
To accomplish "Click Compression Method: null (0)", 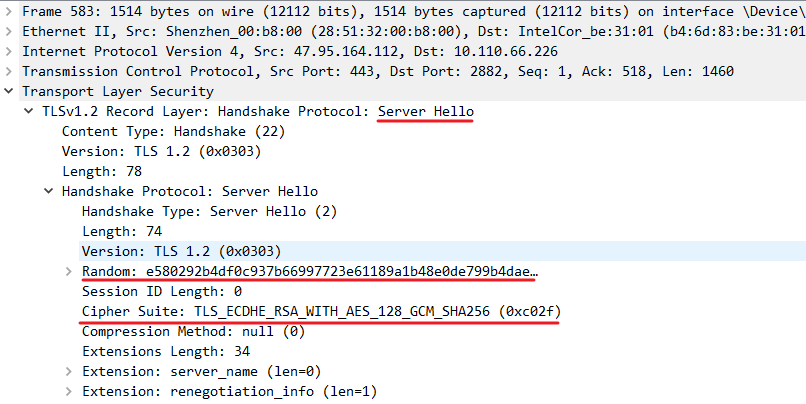I will click(193, 331).
